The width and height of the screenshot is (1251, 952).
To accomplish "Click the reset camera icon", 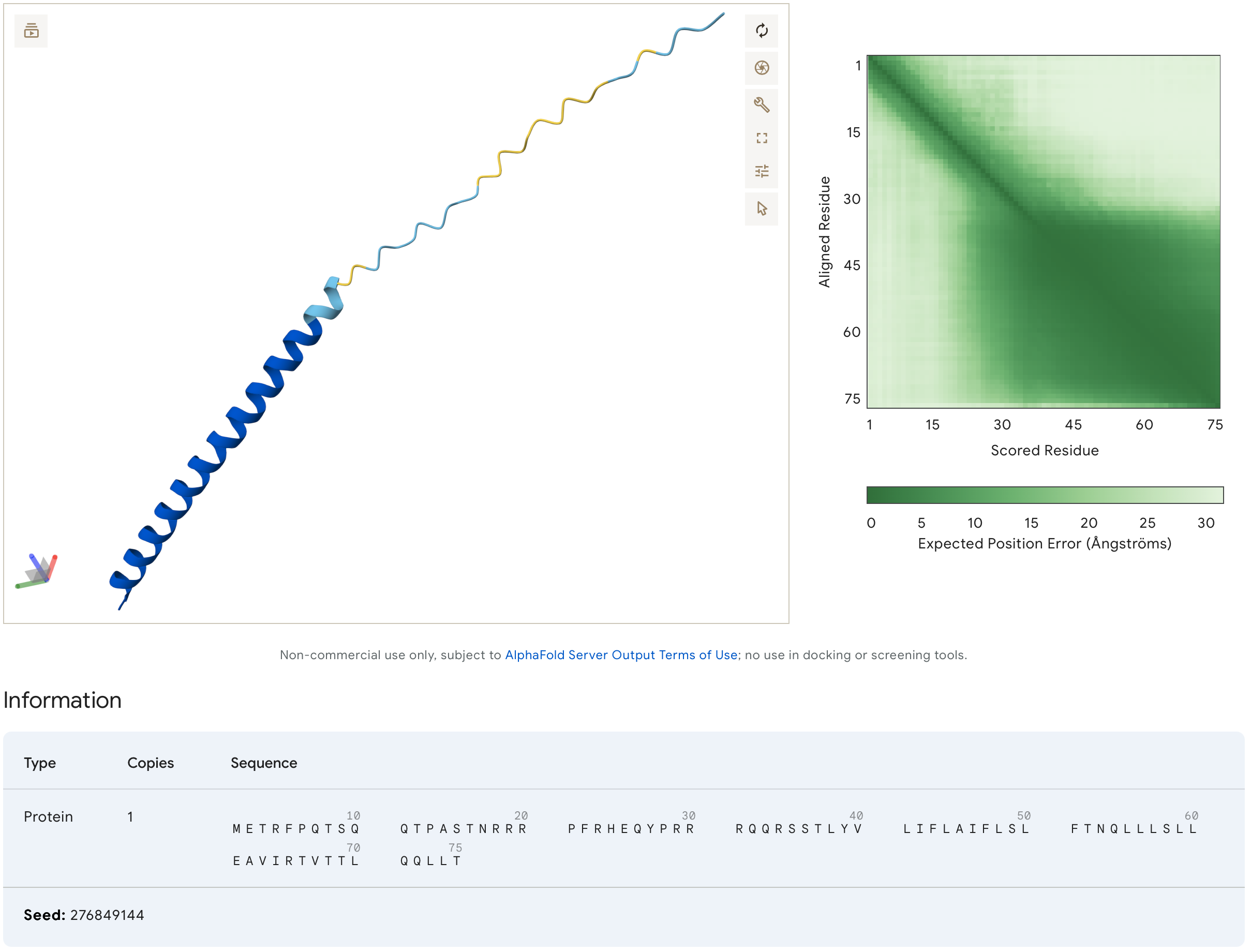I will click(762, 31).
